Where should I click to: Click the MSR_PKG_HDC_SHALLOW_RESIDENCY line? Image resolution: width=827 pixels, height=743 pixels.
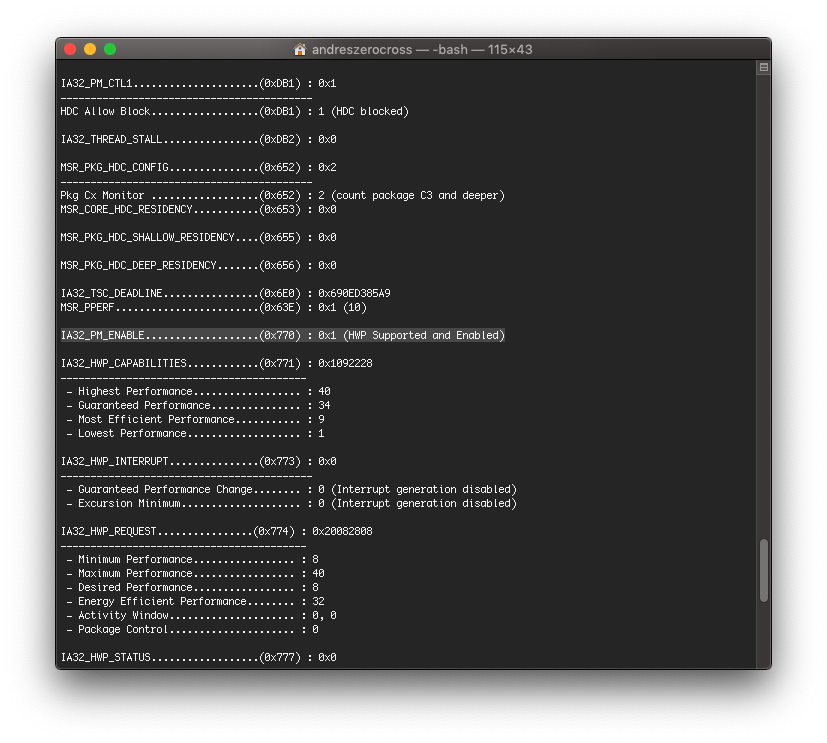[x=198, y=237]
